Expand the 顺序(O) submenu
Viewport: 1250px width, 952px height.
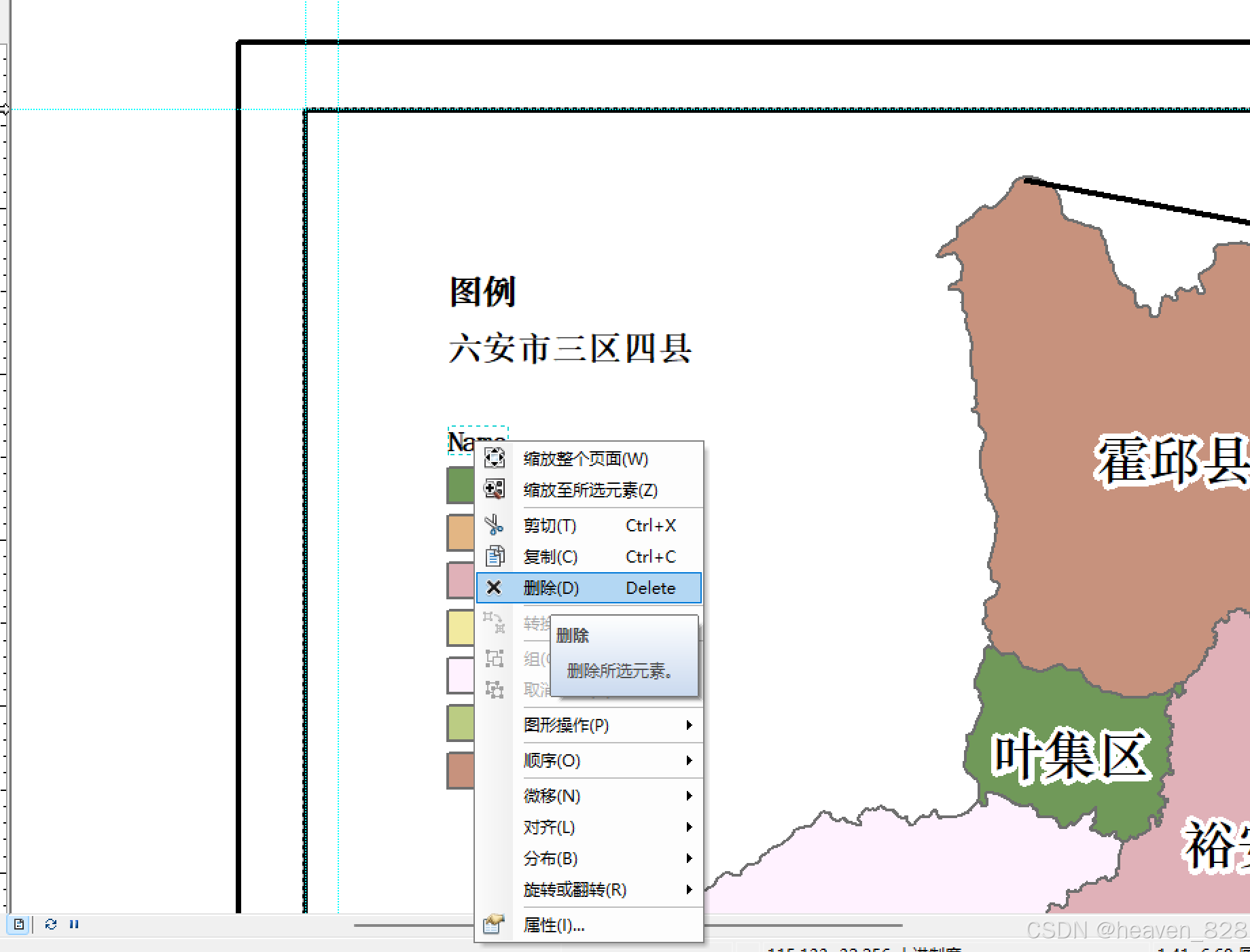pyautogui.click(x=589, y=760)
